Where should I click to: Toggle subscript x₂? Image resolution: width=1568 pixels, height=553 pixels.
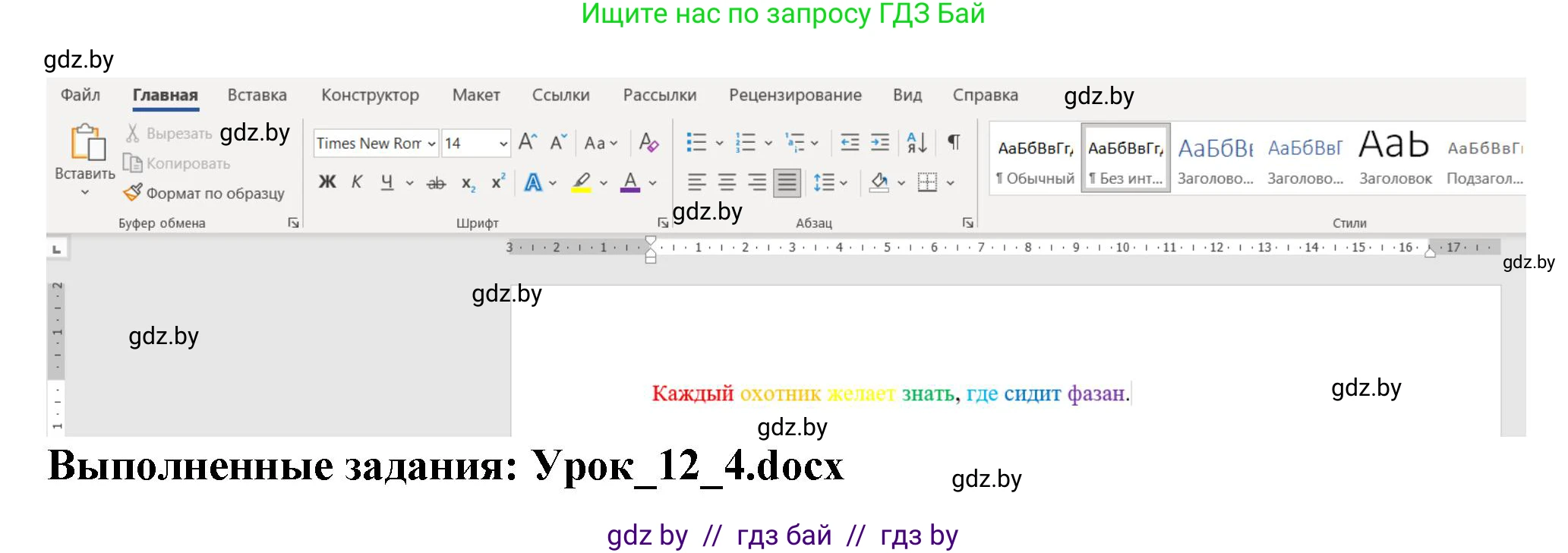(469, 183)
